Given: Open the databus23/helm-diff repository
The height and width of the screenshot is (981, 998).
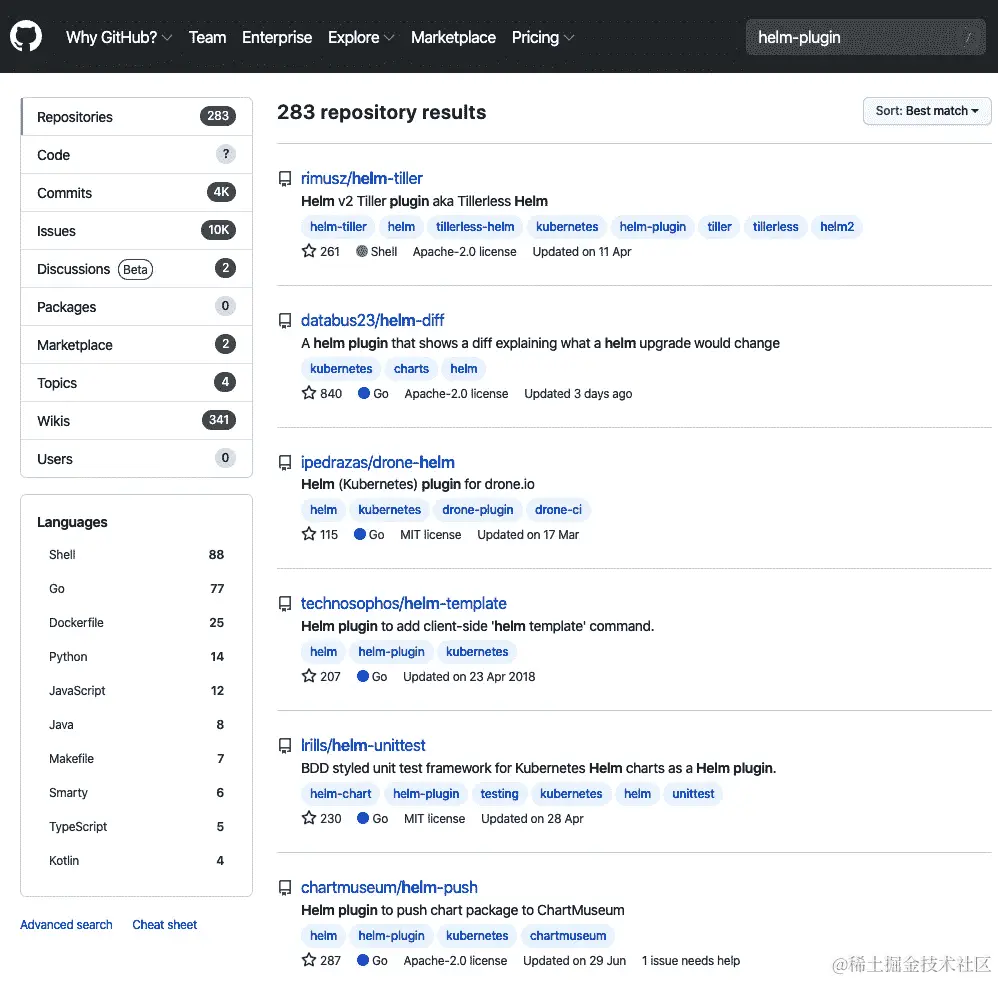Looking at the screenshot, I should point(372,320).
